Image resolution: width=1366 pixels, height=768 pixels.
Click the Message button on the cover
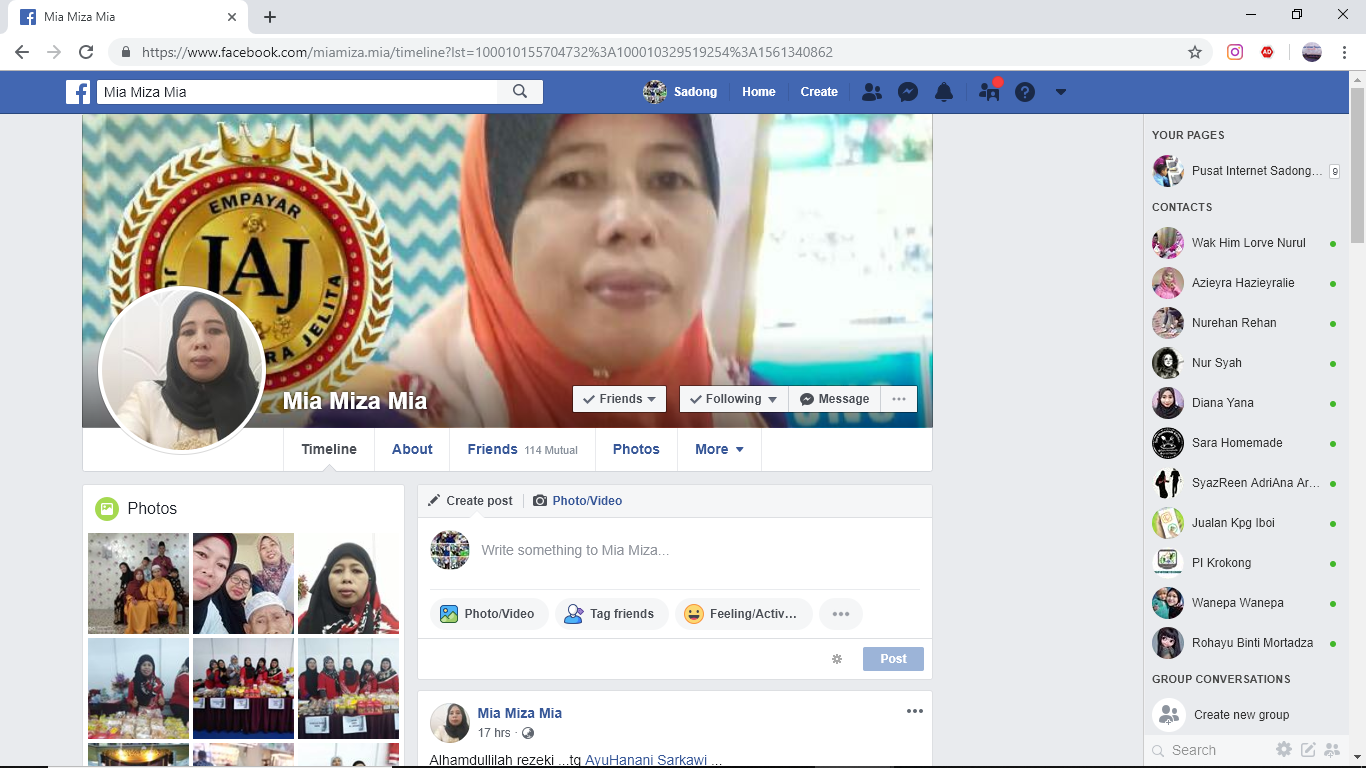pyautogui.click(x=834, y=399)
